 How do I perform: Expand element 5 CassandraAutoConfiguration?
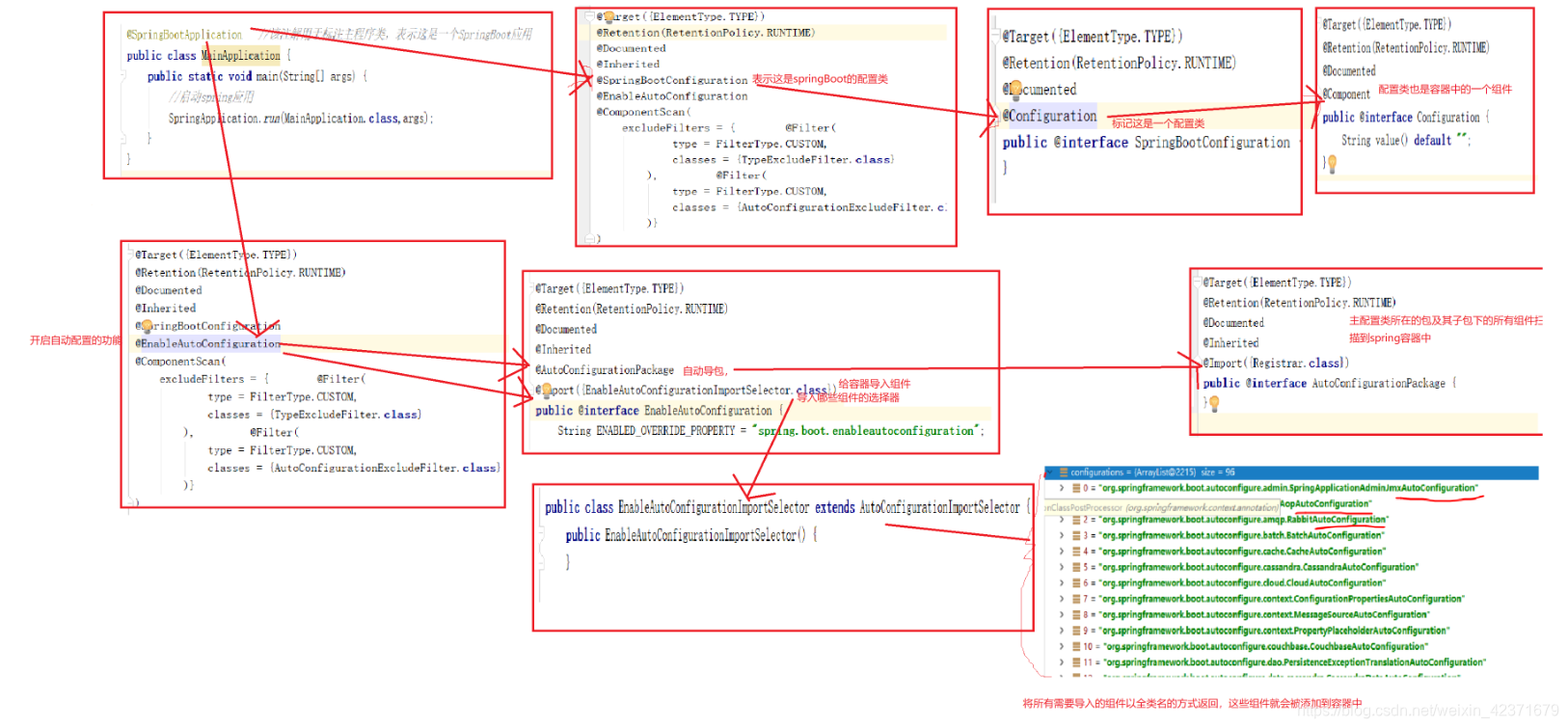1062,568
